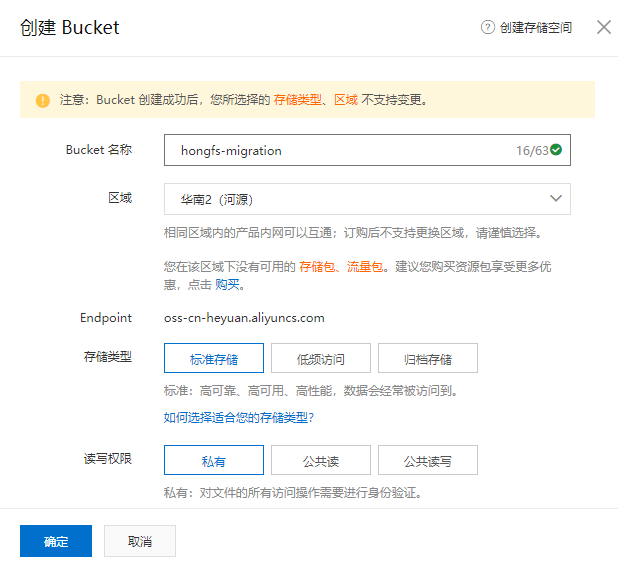This screenshot has height=567, width=618.
Task: Click the region dropdown chevron arrow
Action: click(x=556, y=199)
